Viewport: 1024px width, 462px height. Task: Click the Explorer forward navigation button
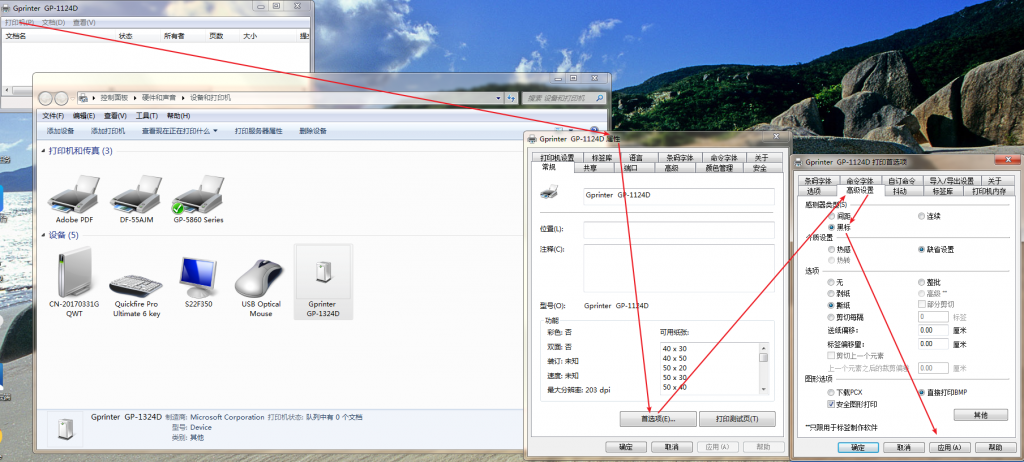tap(61, 98)
